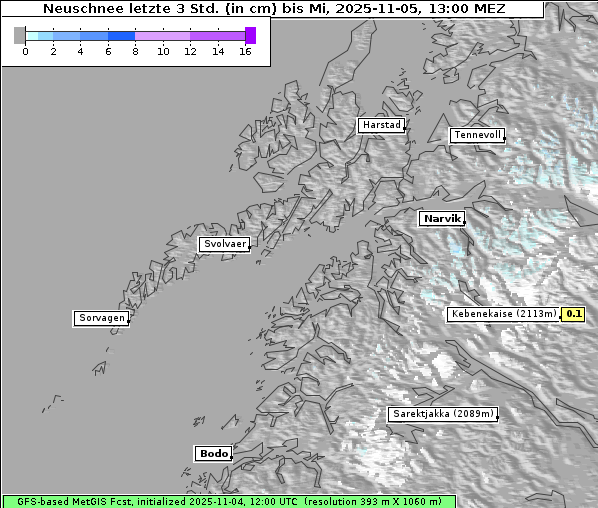The height and width of the screenshot is (508, 598).
Task: Click the Narvik city label
Action: pyautogui.click(x=442, y=219)
